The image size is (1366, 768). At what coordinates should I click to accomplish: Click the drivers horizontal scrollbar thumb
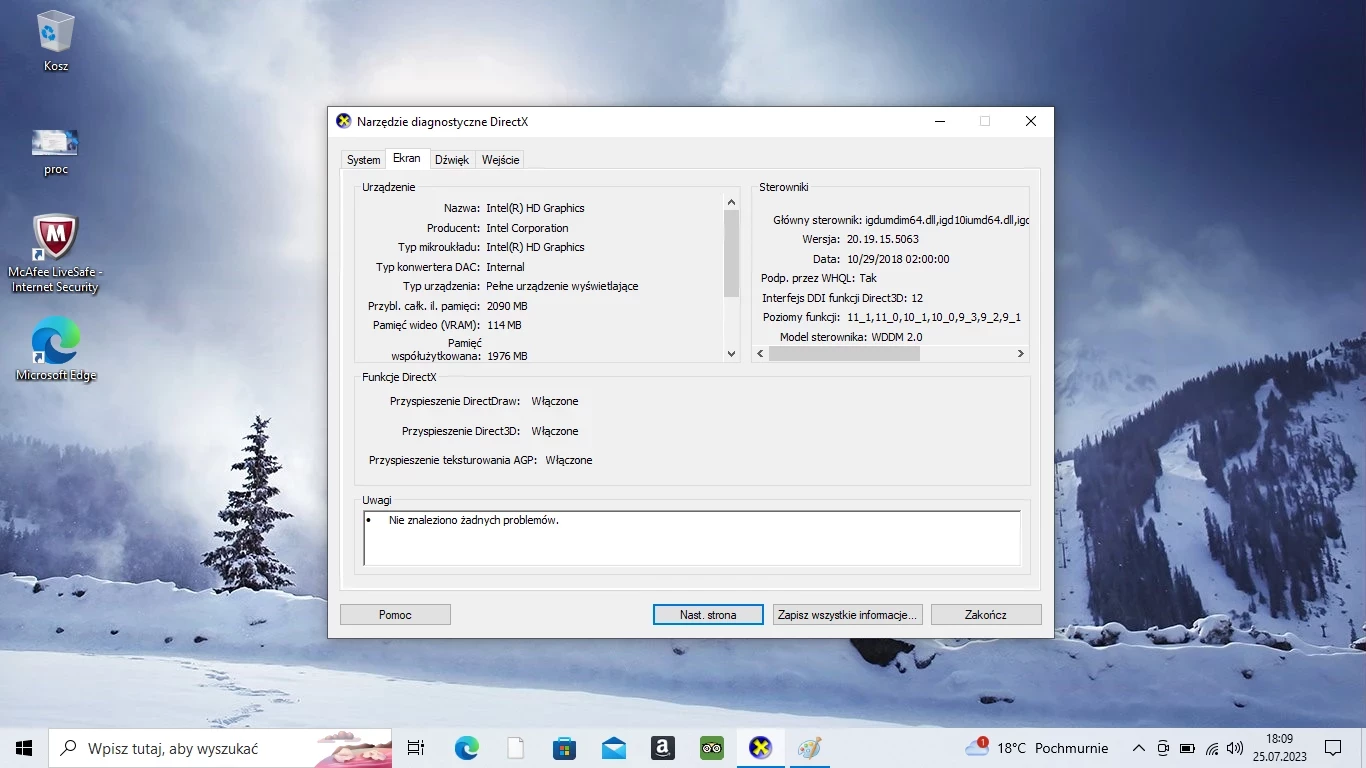coord(844,353)
